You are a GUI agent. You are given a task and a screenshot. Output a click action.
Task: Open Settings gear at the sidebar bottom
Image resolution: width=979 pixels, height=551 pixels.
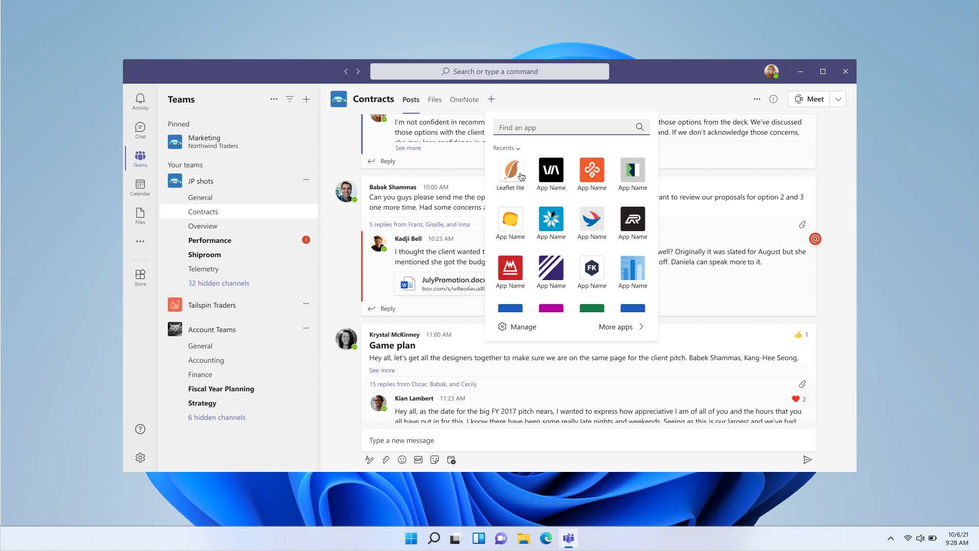140,457
